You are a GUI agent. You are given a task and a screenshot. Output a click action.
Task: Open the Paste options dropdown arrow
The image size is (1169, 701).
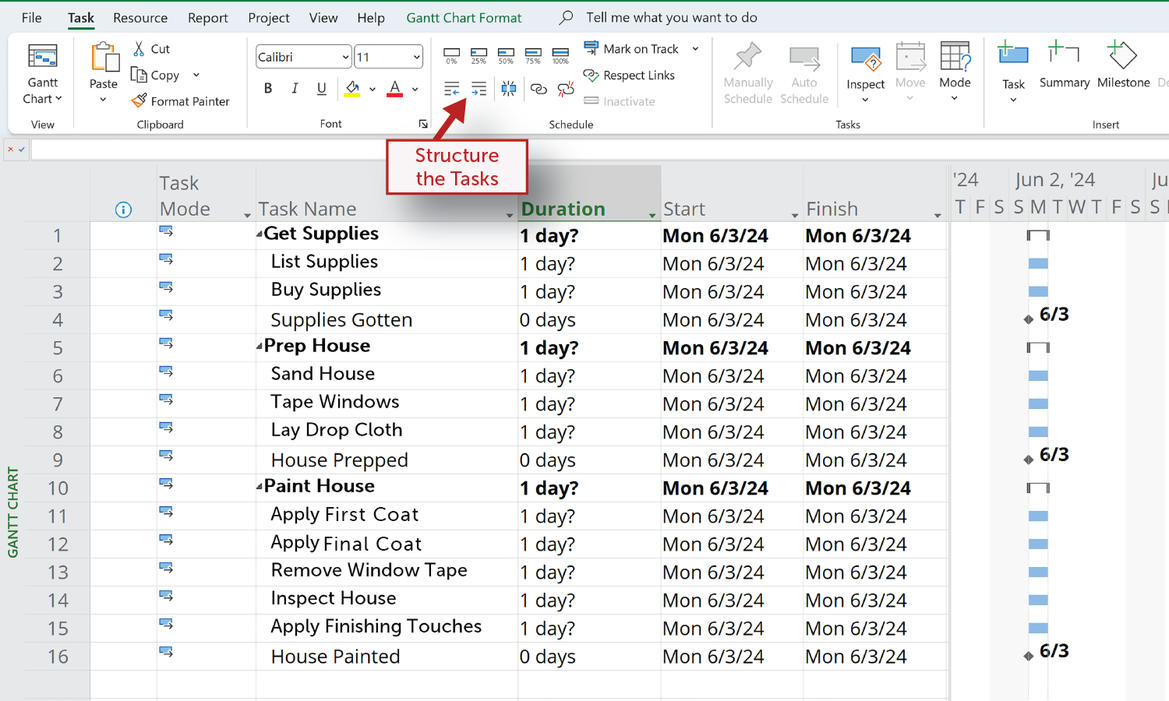(104, 99)
